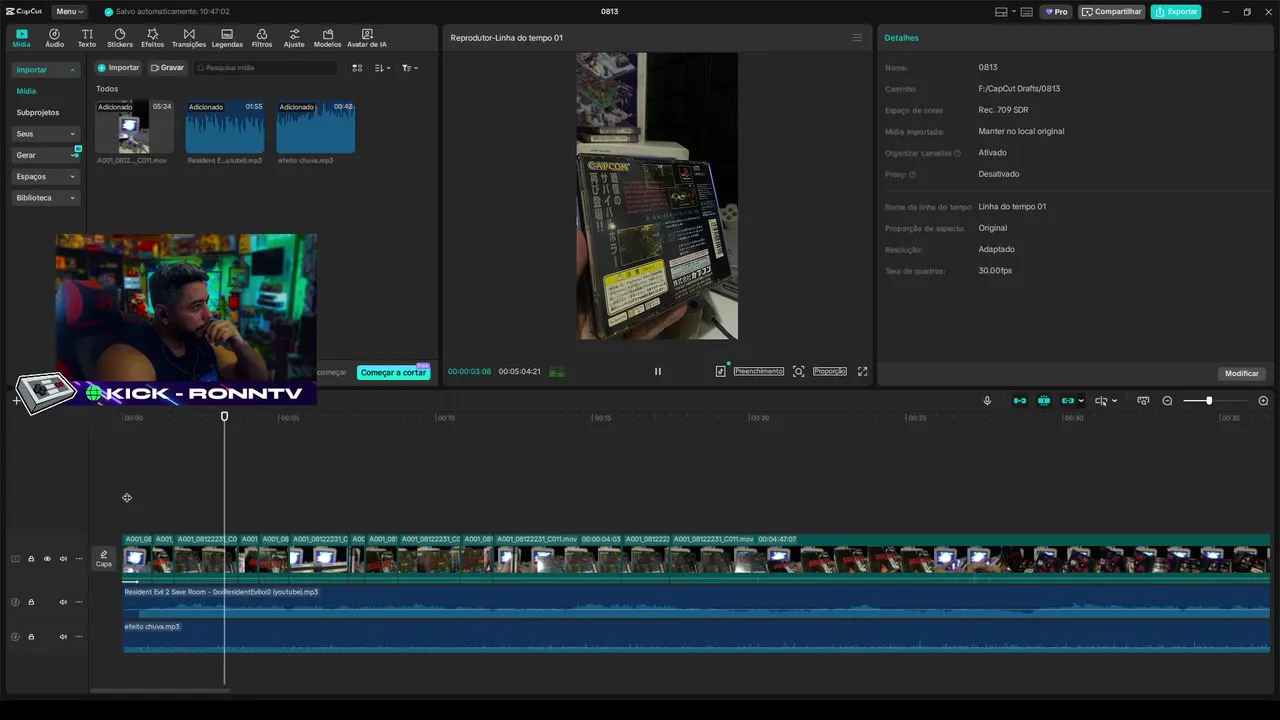Zoom out the timeline

pyautogui.click(x=1167, y=401)
